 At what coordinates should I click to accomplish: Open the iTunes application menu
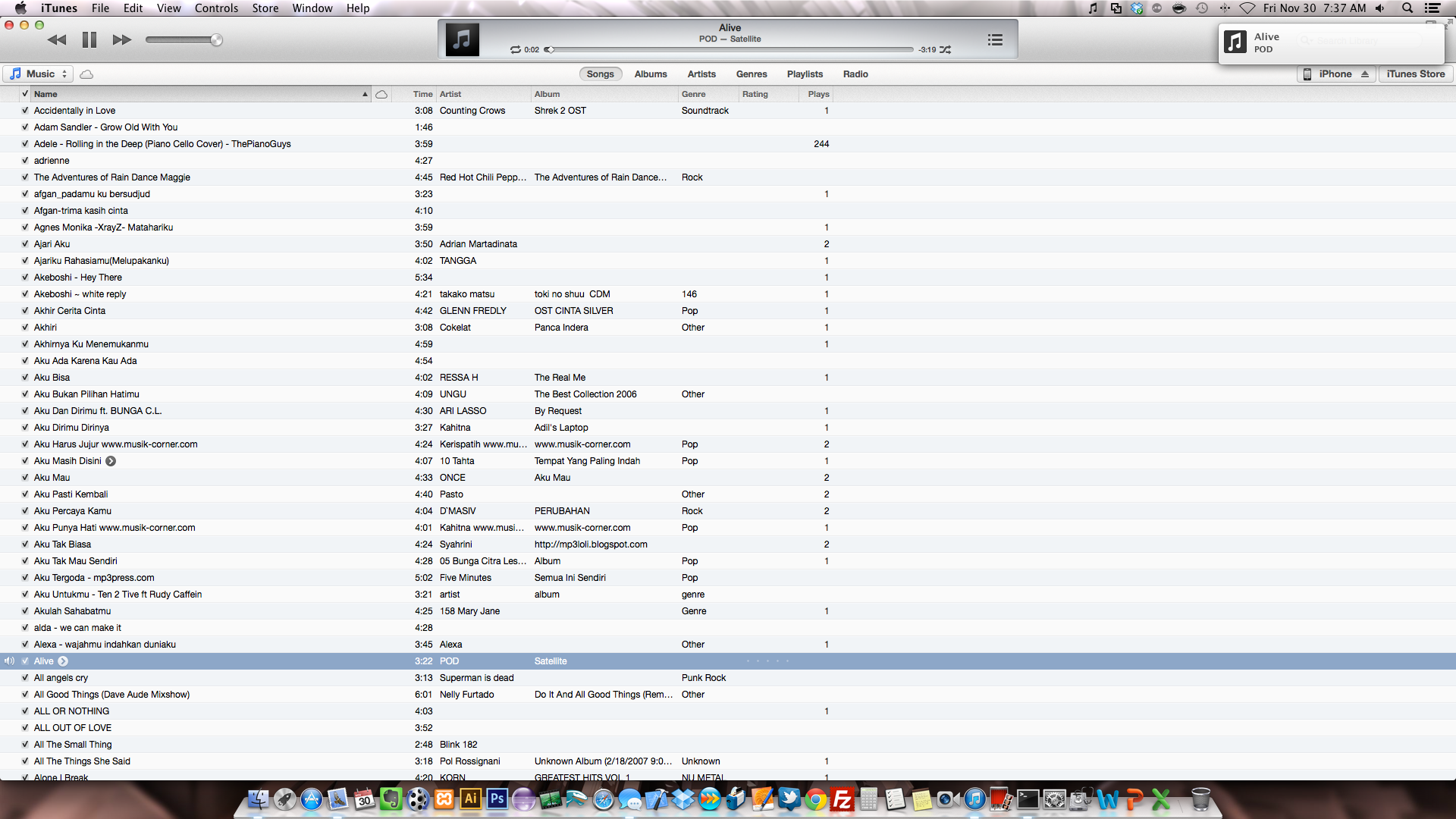tap(59, 8)
